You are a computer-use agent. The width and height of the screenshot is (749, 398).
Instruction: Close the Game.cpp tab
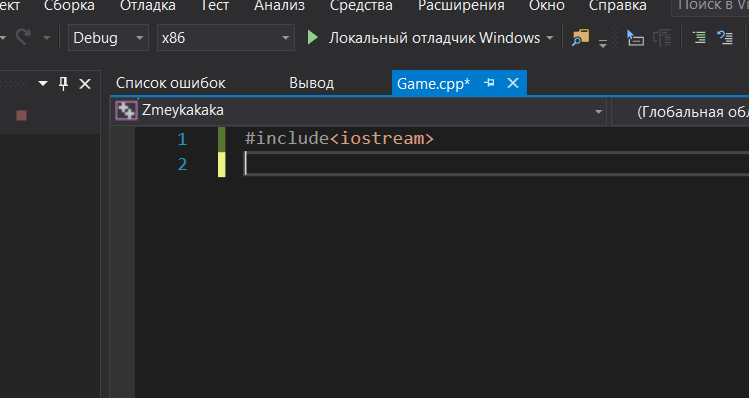click(513, 83)
